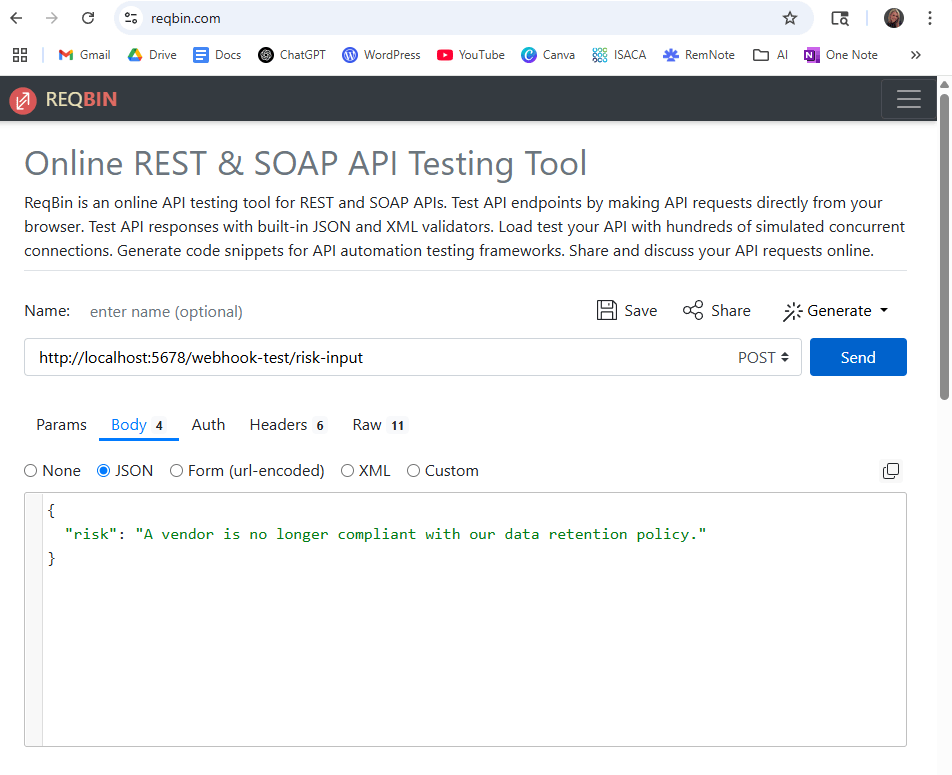The image size is (952, 775).
Task: Click the ReqBin logo icon
Action: [x=23, y=100]
